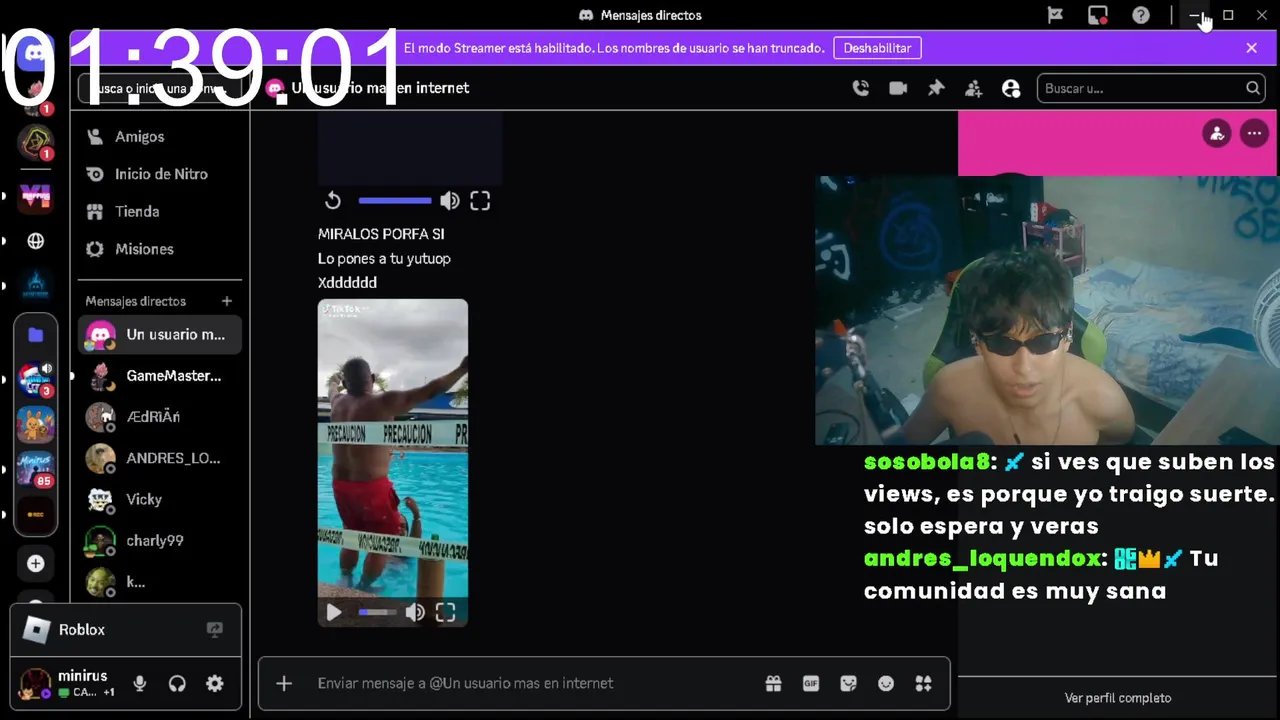Viewport: 1280px width, 720px height.
Task: Open the ANDRES_LO... conversation
Action: (160, 458)
